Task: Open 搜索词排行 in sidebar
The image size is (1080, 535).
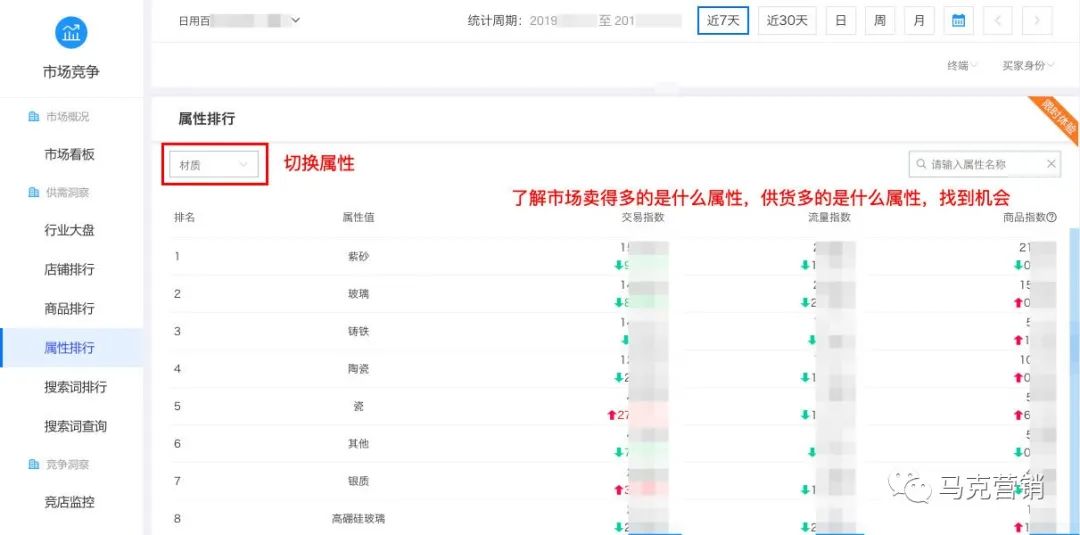Action: tap(75, 387)
